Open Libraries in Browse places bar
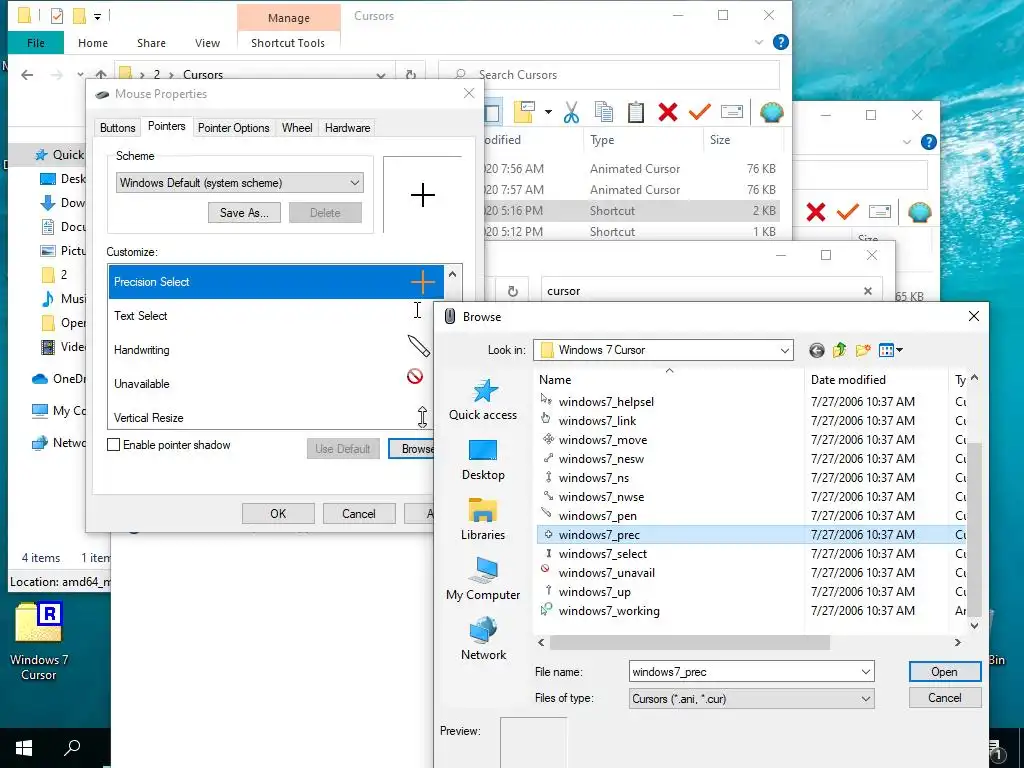Screen dimensions: 1024x768 (x=483, y=520)
